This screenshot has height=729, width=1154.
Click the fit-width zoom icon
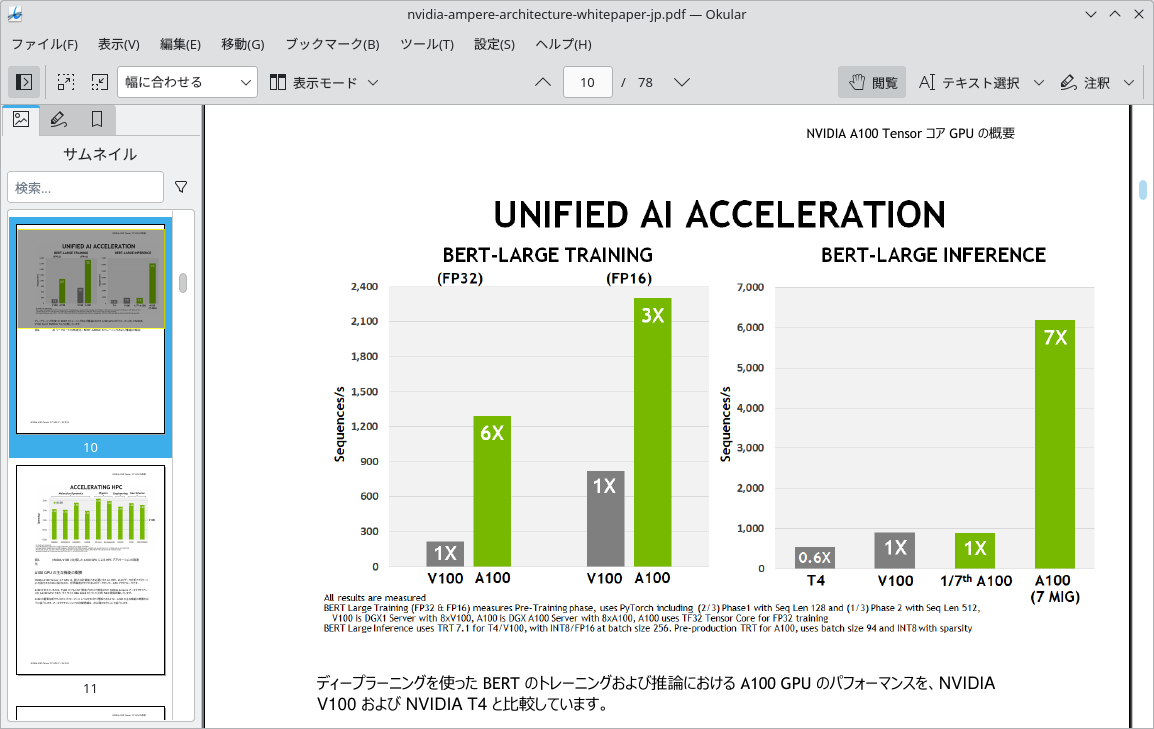[99, 82]
